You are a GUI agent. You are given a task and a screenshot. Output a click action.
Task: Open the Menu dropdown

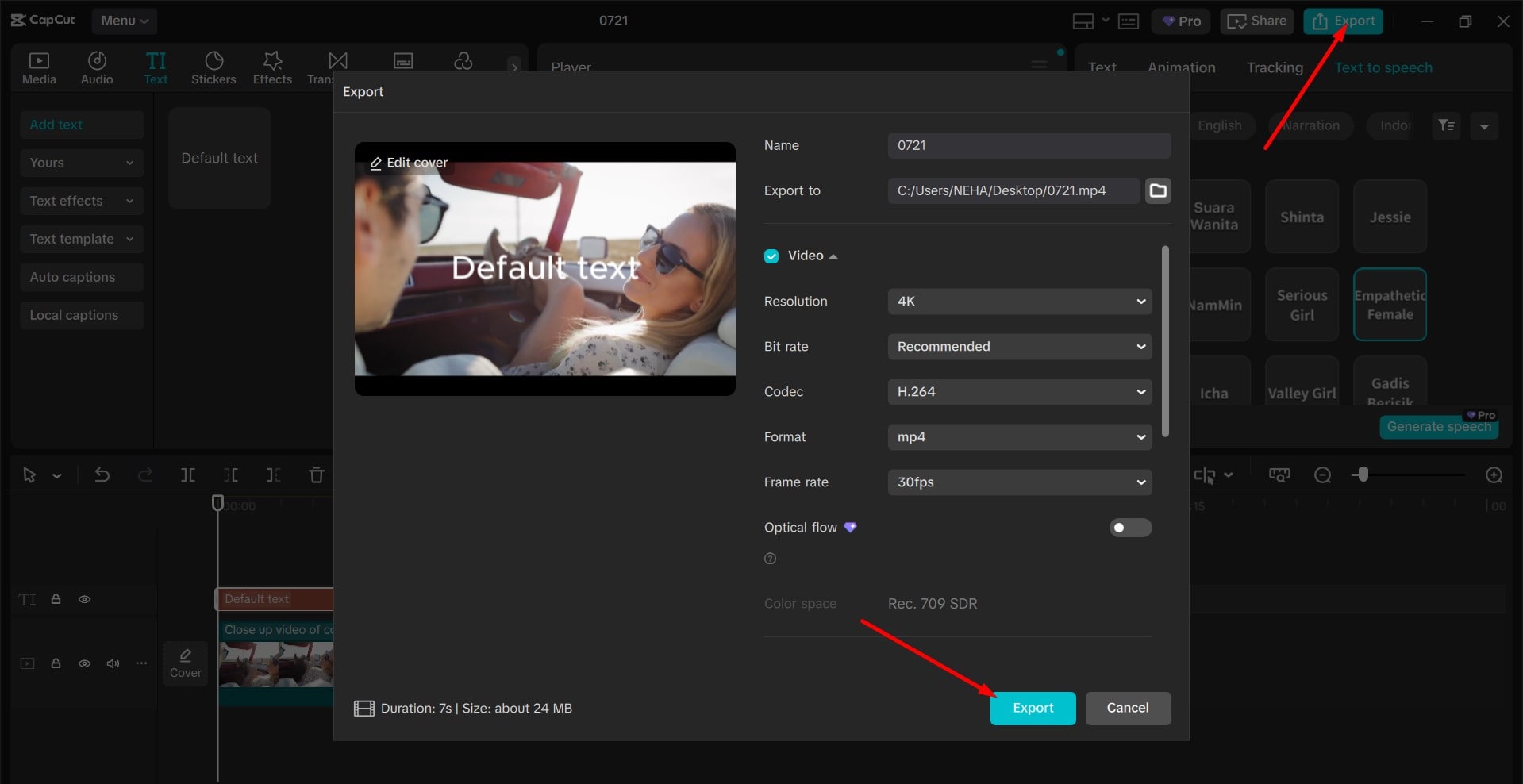pyautogui.click(x=125, y=21)
